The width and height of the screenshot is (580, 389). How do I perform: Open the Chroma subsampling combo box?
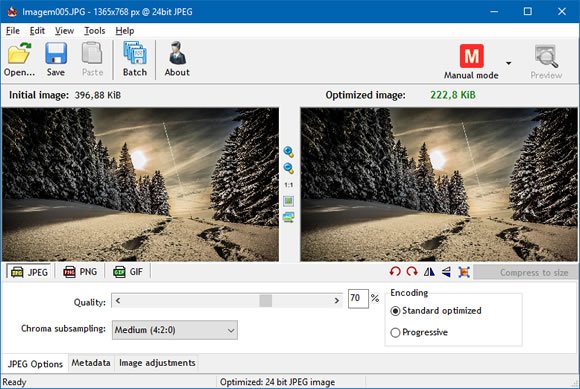[x=175, y=330]
